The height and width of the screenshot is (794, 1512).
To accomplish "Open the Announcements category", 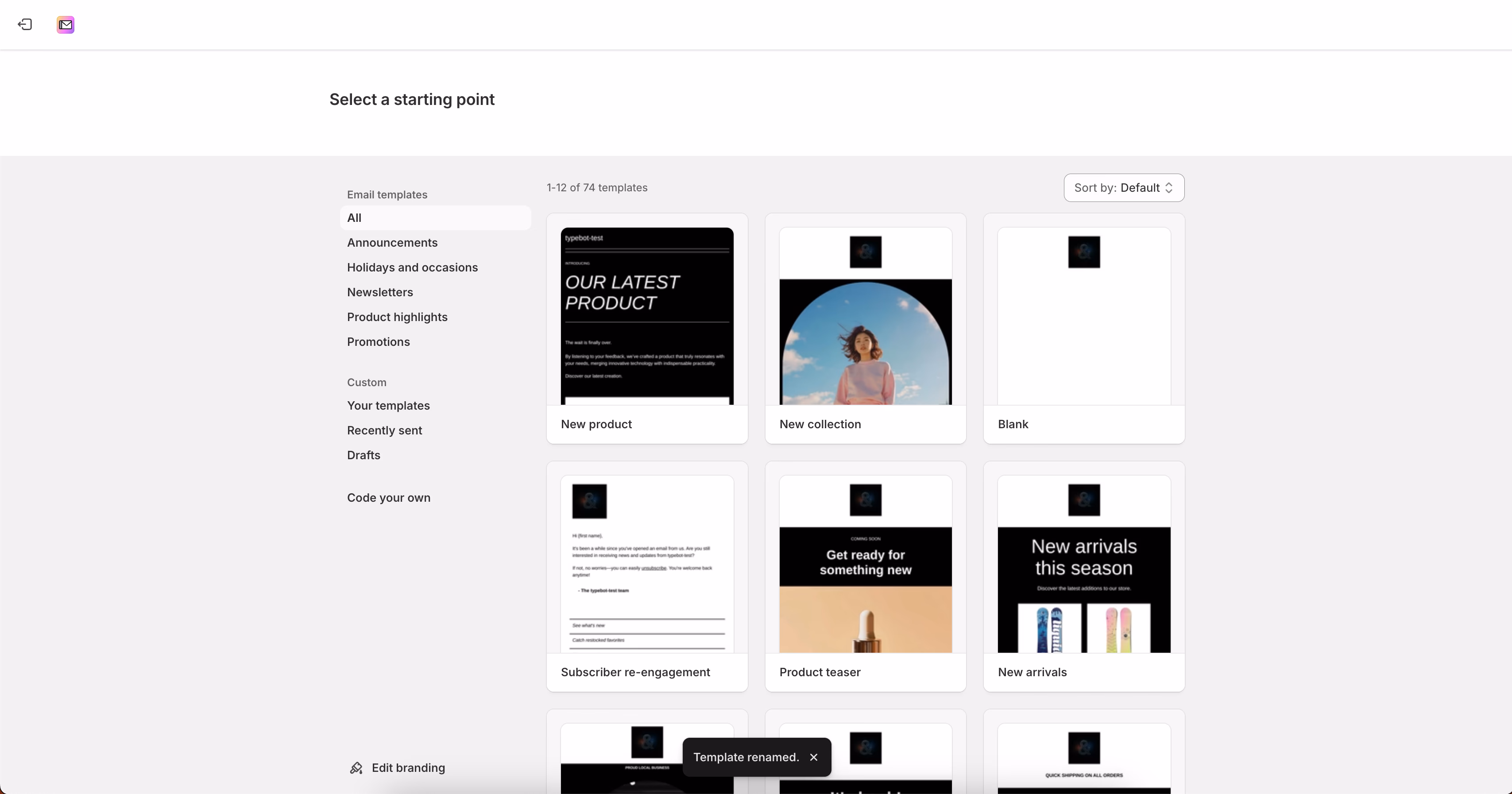I will [x=392, y=243].
